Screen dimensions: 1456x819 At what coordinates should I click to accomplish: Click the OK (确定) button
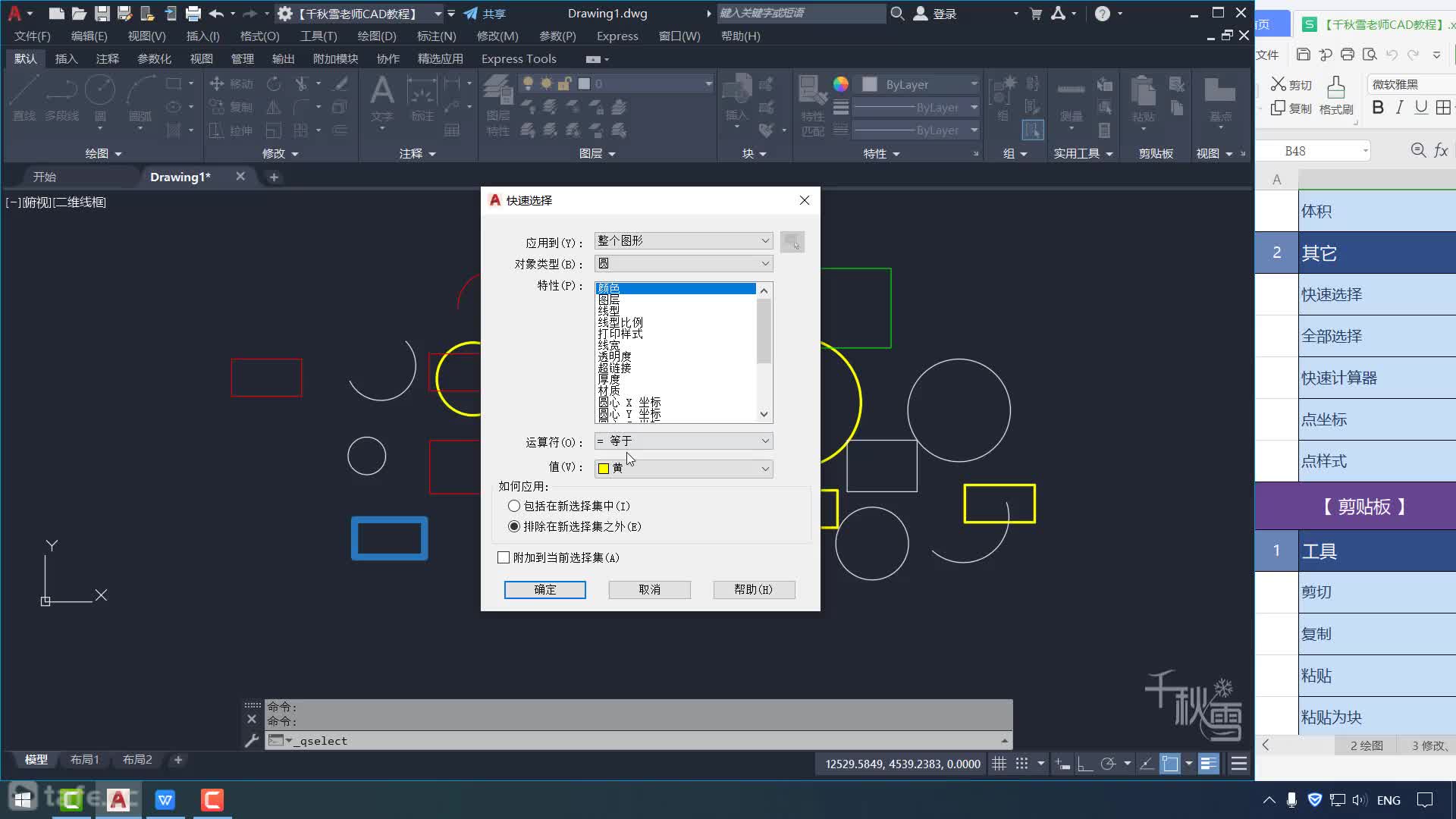pos(545,590)
